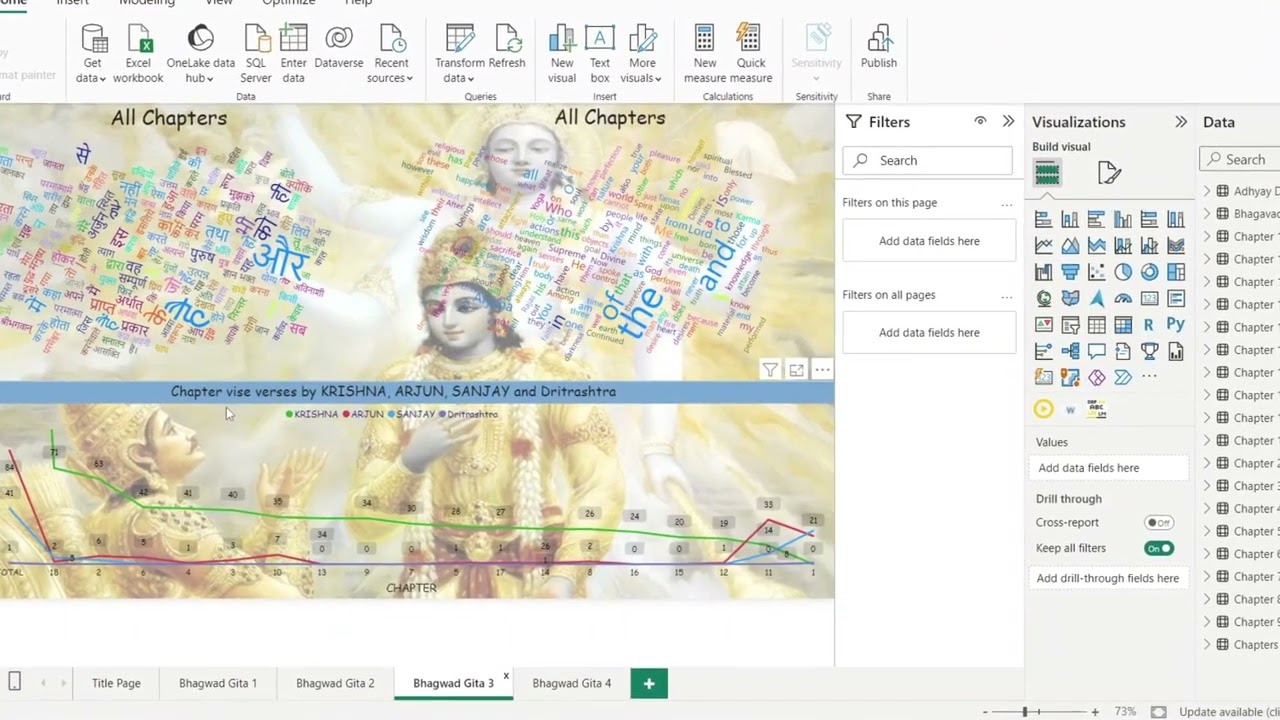The image size is (1280, 720).
Task: Open the Recent sources dropdown
Action: [x=391, y=78]
